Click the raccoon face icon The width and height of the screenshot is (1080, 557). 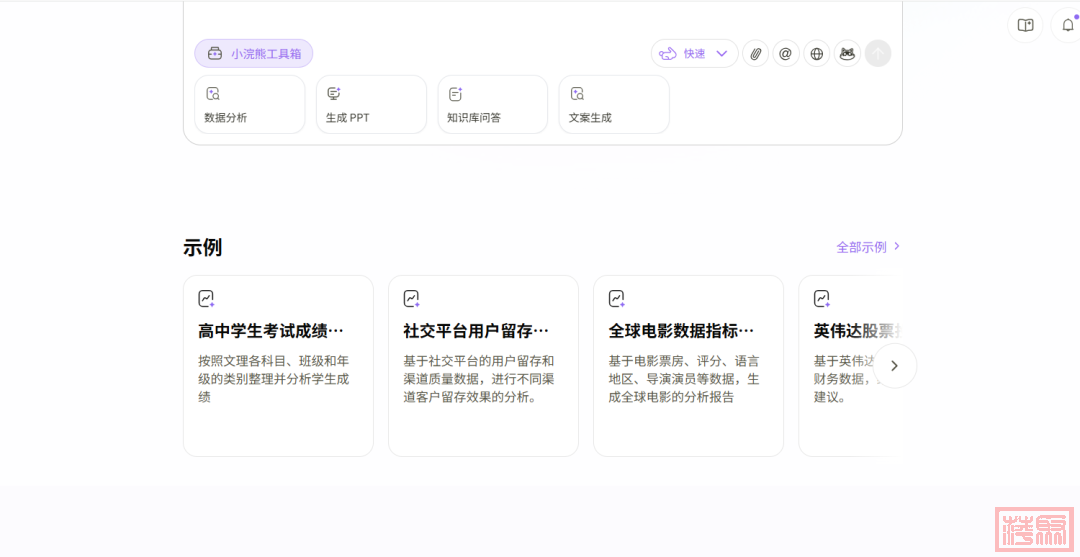pyautogui.click(x=847, y=54)
